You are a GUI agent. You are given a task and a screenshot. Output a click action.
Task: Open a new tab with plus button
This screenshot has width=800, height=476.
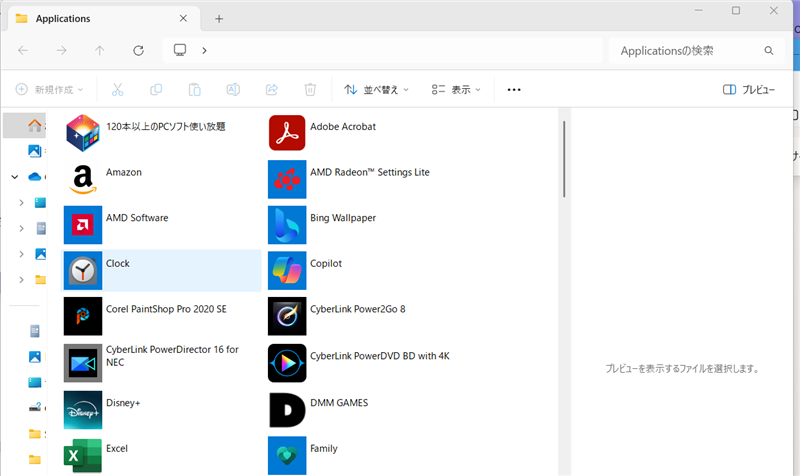219,19
